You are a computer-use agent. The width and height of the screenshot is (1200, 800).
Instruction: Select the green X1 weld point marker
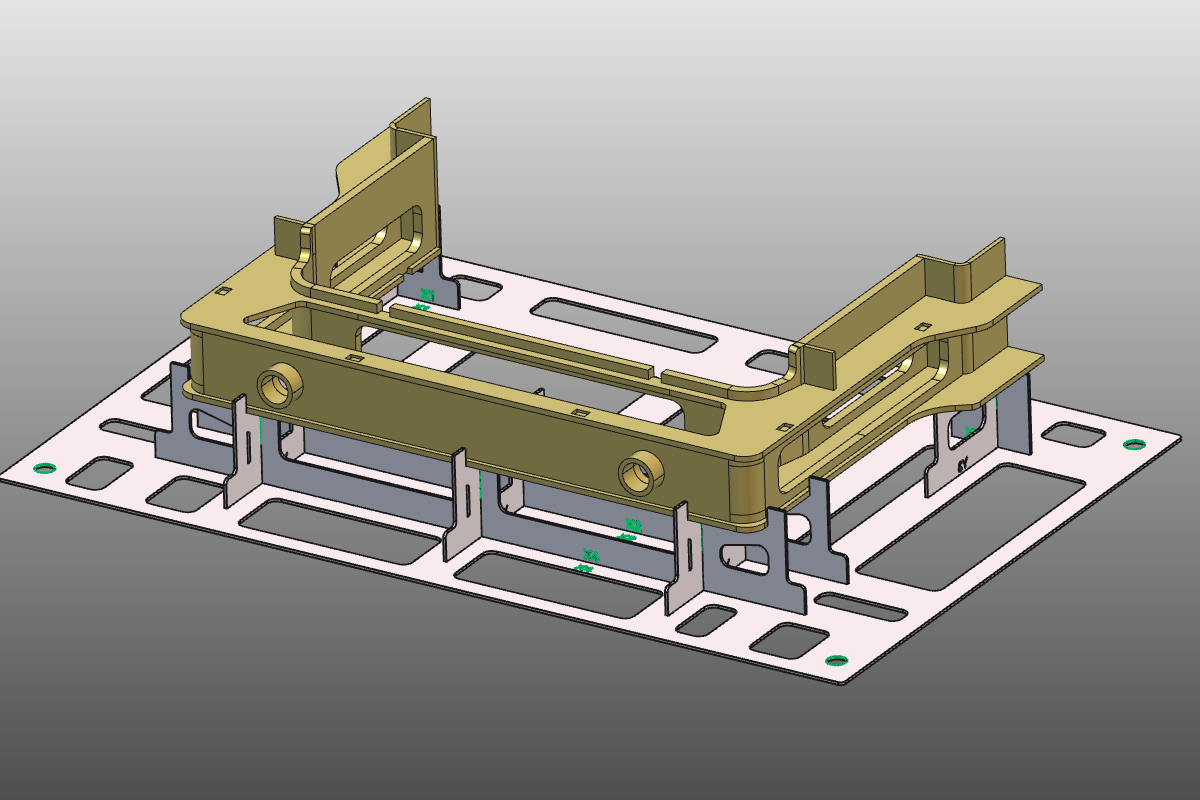[x=426, y=294]
